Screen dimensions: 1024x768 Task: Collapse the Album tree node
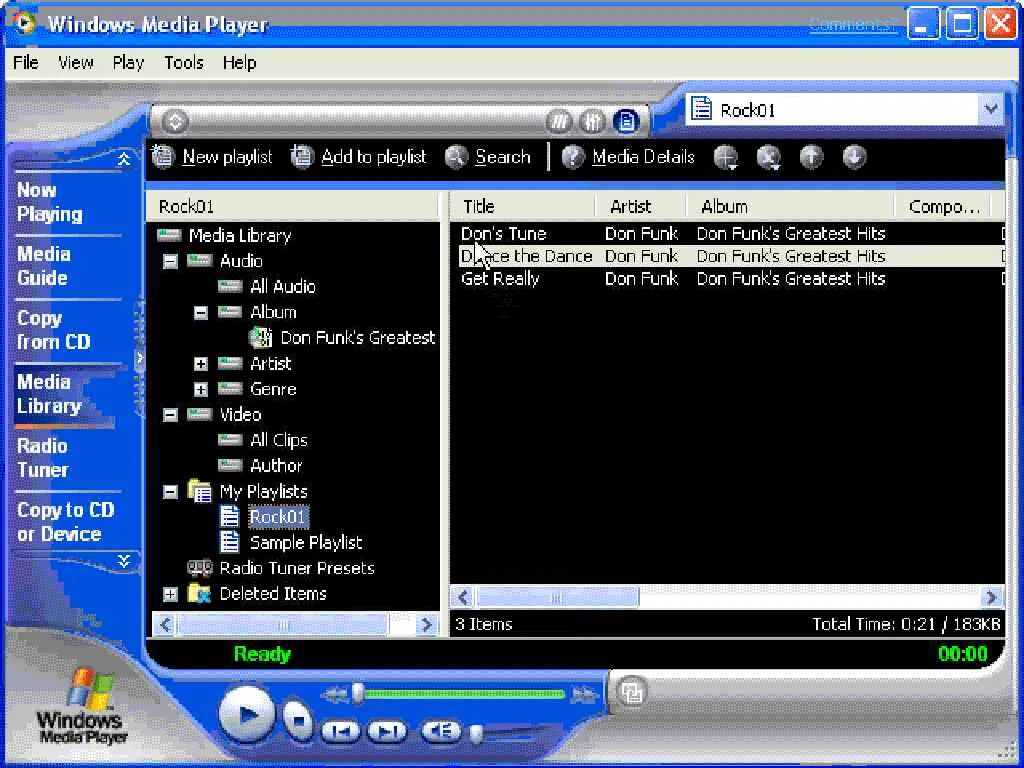coord(200,313)
